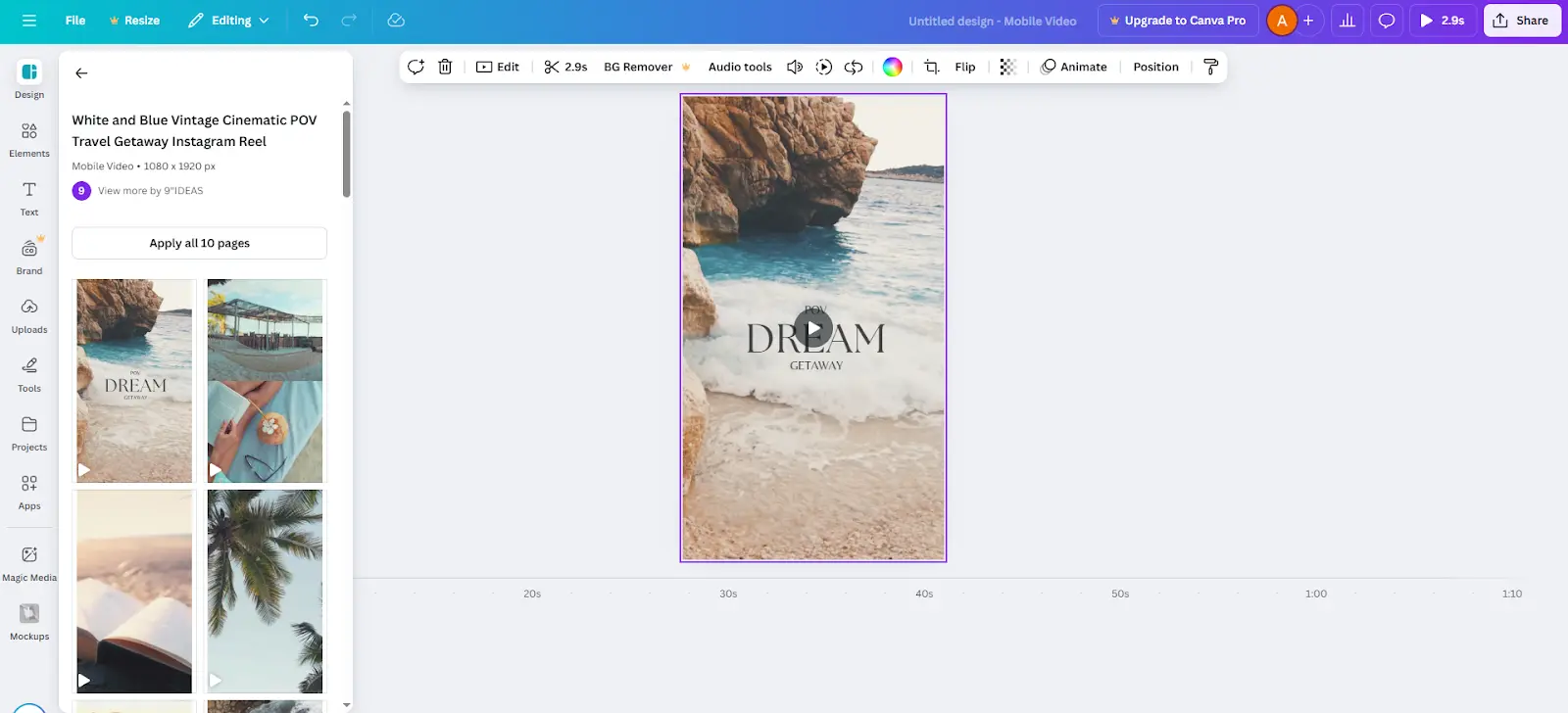The height and width of the screenshot is (713, 1568).
Task: Select the GETAWAY text on canvas
Action: click(816, 365)
